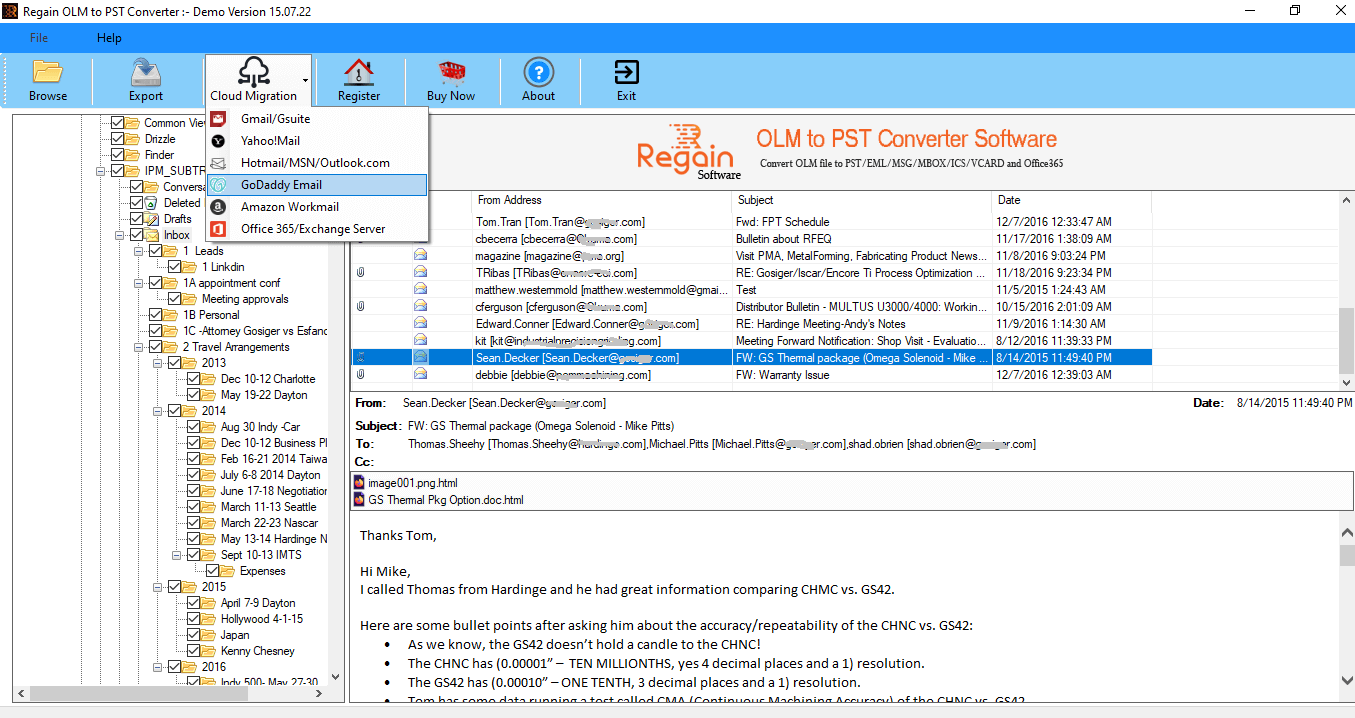Collapse the 2014 folder tree node
The image size is (1355, 718).
157,411
